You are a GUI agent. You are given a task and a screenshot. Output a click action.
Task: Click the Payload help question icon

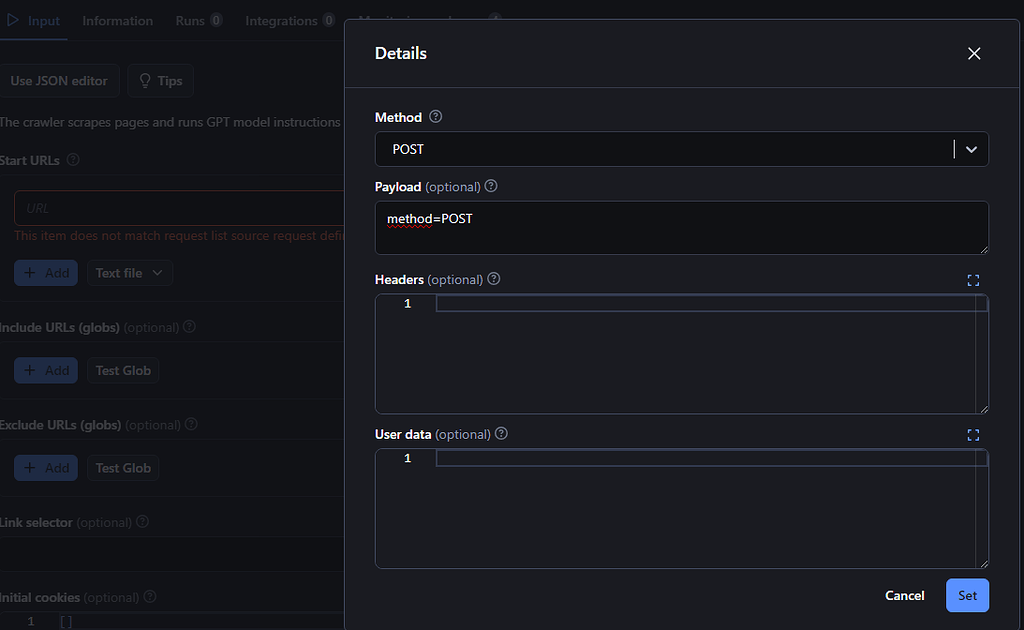491,186
